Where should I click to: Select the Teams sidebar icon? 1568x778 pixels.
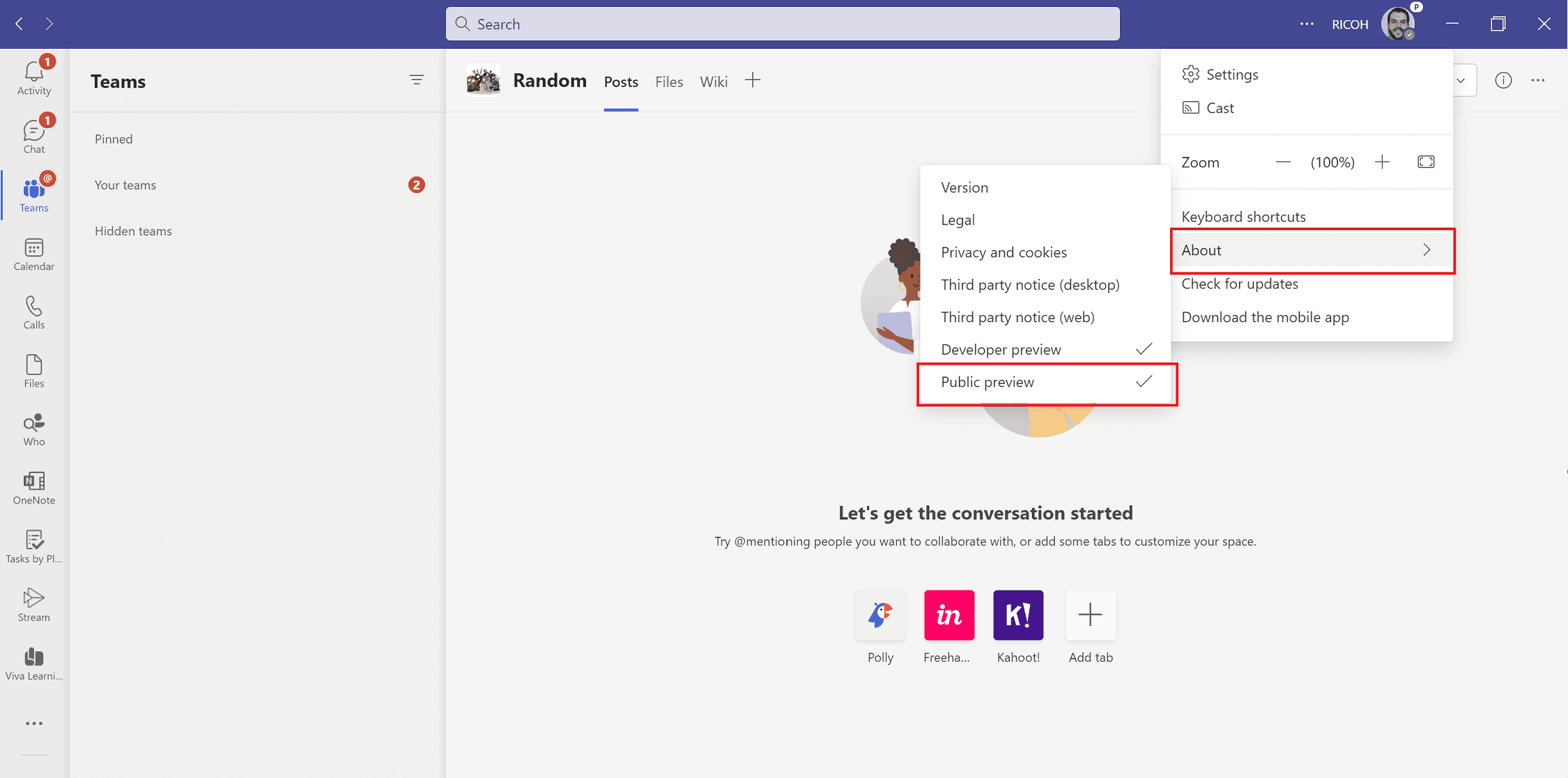34,194
